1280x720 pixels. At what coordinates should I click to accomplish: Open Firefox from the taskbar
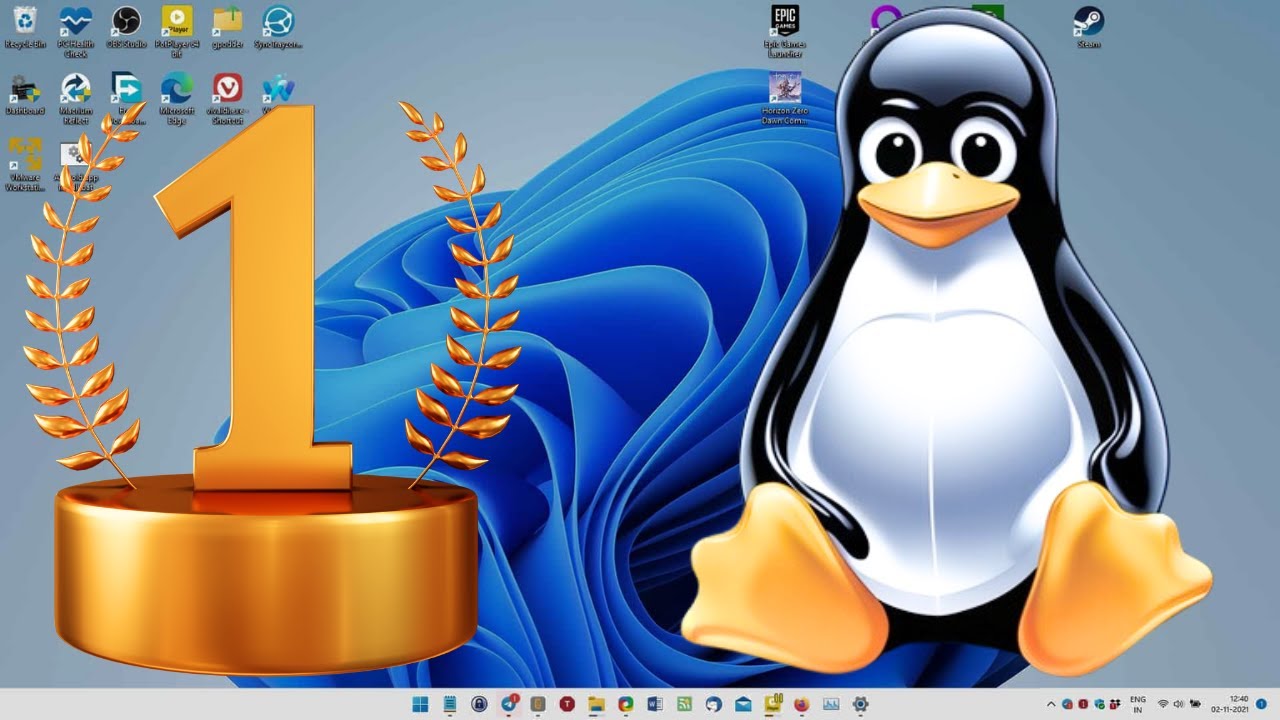click(802, 704)
